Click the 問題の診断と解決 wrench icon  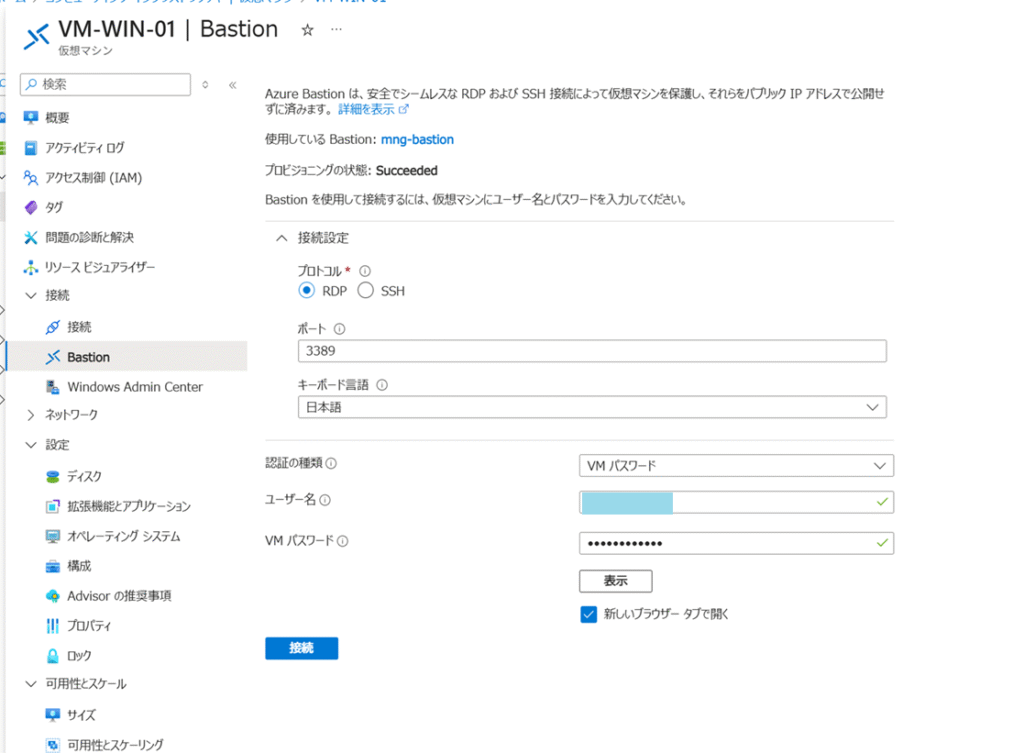[31, 238]
